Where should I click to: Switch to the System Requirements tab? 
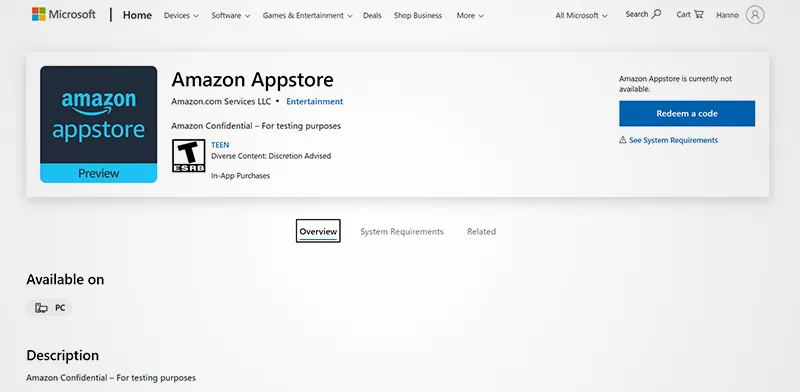(402, 231)
